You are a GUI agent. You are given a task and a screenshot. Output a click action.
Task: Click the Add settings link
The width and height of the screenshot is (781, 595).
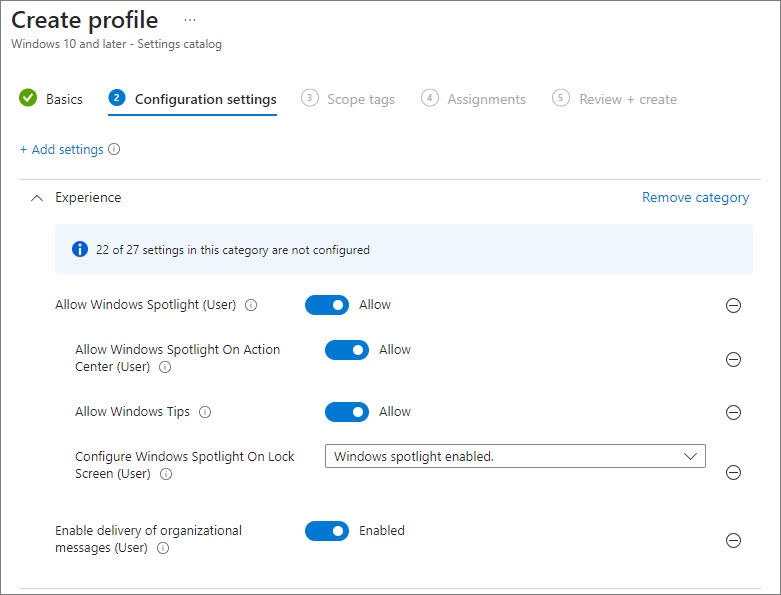62,149
